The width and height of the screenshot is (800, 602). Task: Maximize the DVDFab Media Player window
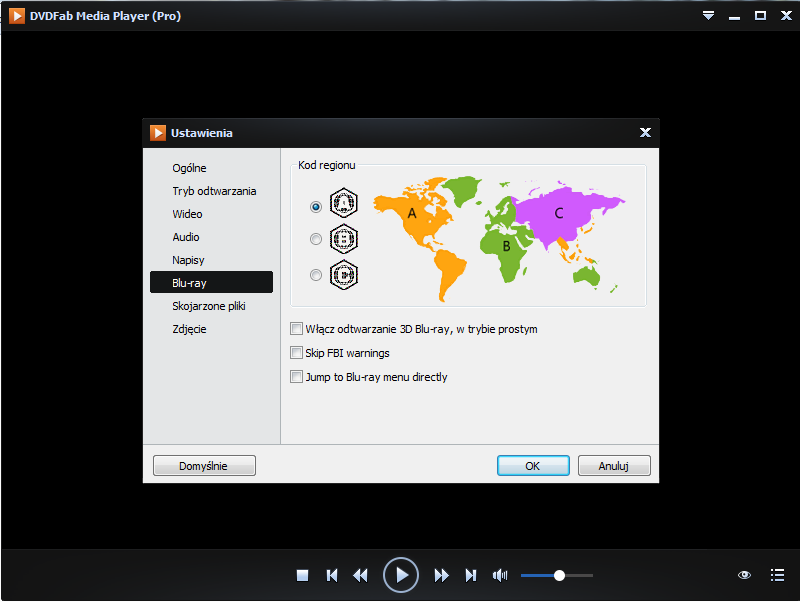(x=760, y=16)
